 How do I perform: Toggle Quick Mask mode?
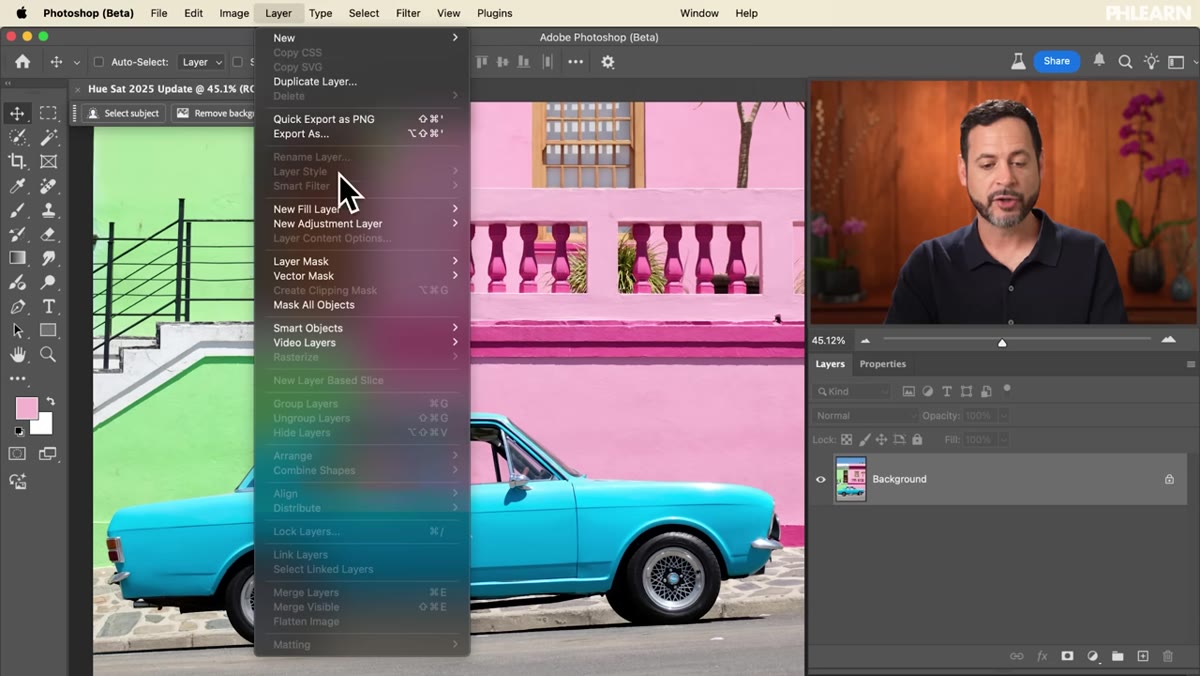[17, 454]
